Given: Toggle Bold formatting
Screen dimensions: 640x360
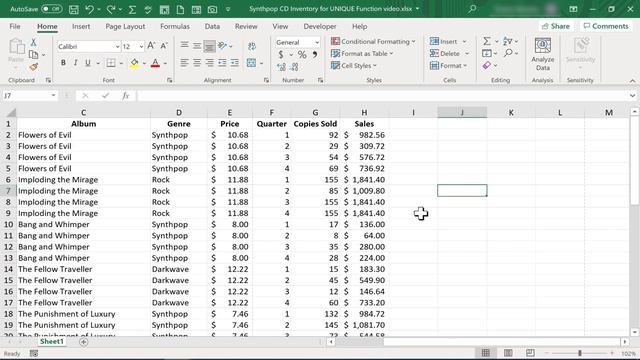Looking at the screenshot, I should [x=63, y=63].
